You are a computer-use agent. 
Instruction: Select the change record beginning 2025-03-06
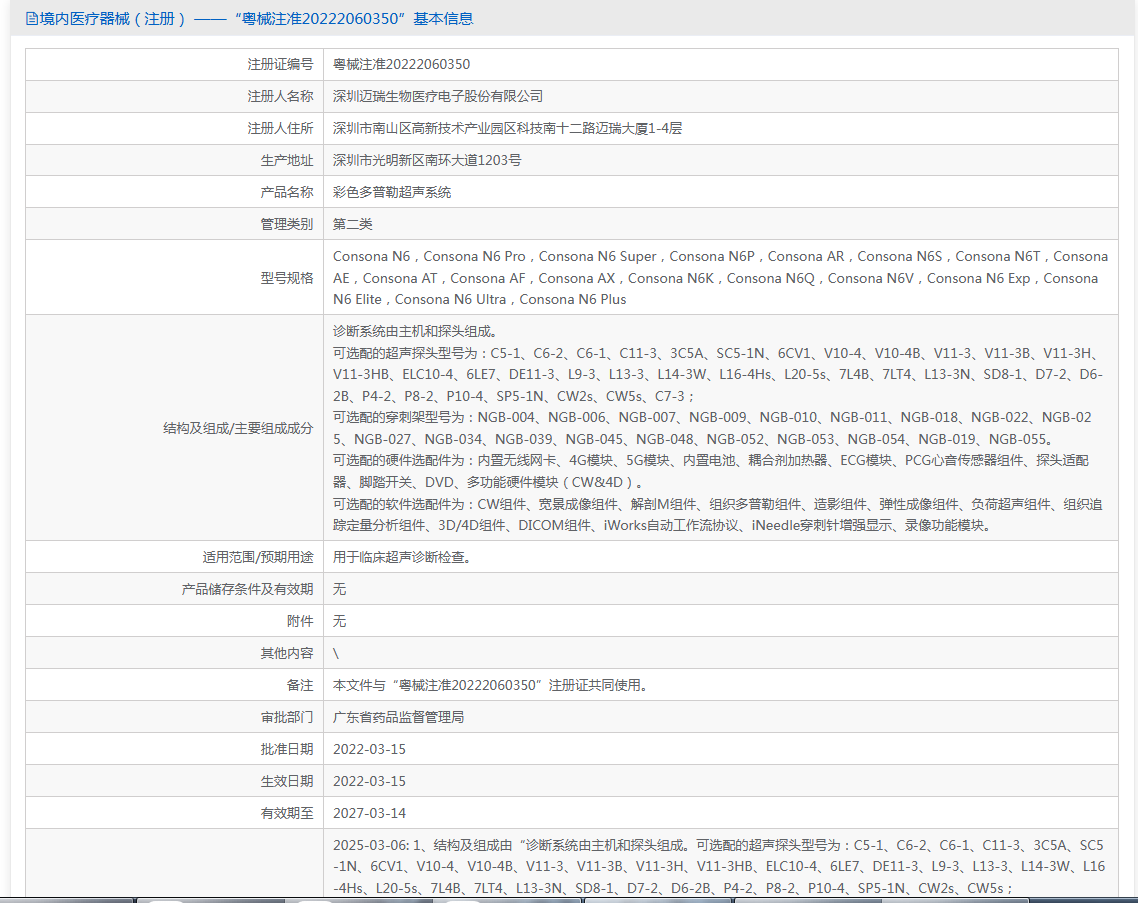pos(719,867)
